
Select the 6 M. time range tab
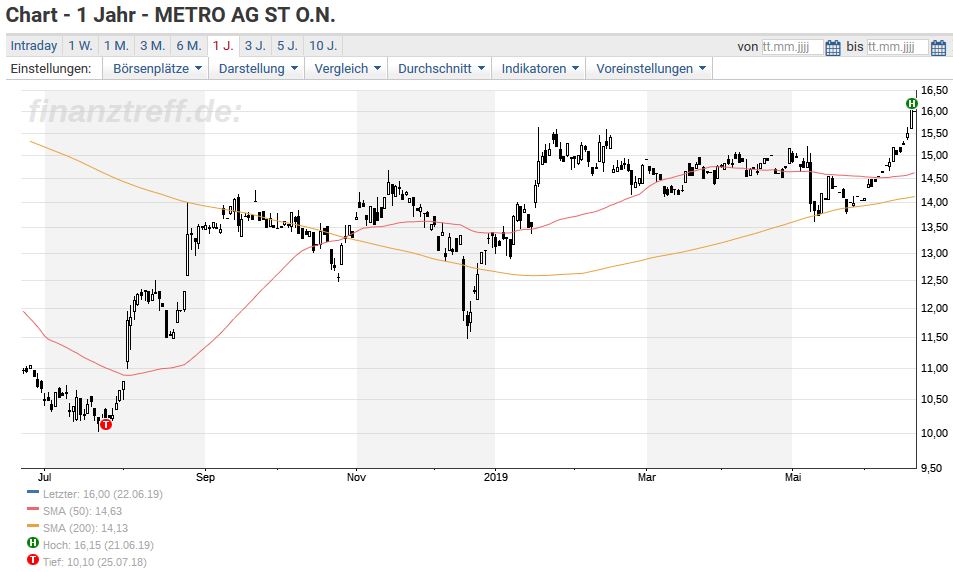tap(189, 46)
